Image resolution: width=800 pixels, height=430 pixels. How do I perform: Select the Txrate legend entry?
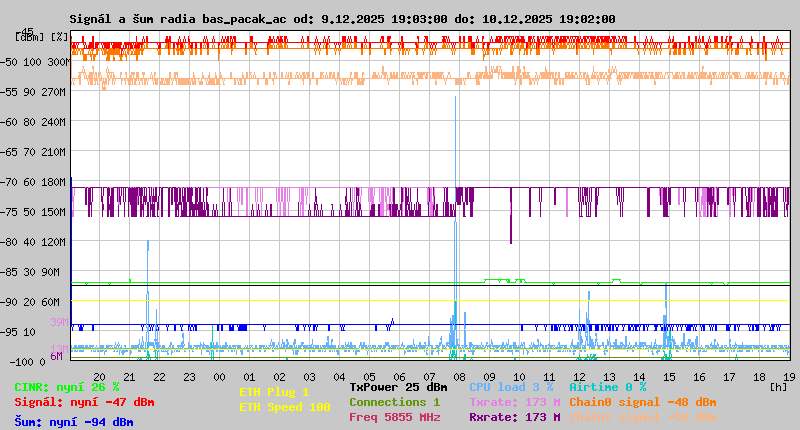point(514,402)
